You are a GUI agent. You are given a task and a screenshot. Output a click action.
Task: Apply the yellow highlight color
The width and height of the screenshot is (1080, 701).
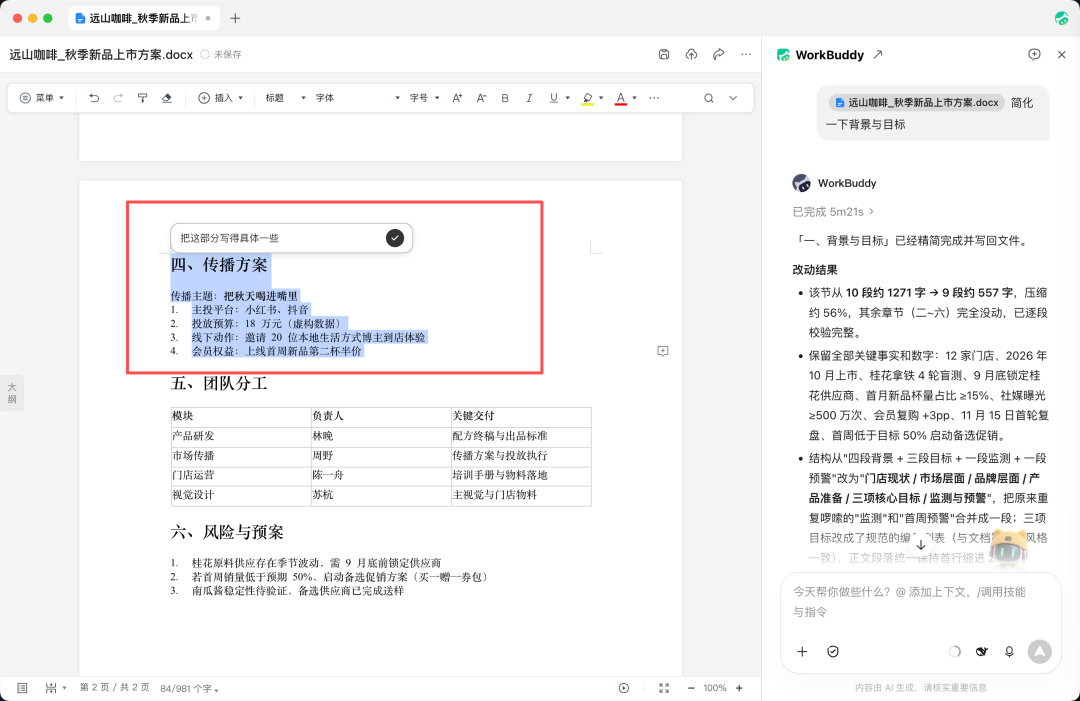pos(588,98)
